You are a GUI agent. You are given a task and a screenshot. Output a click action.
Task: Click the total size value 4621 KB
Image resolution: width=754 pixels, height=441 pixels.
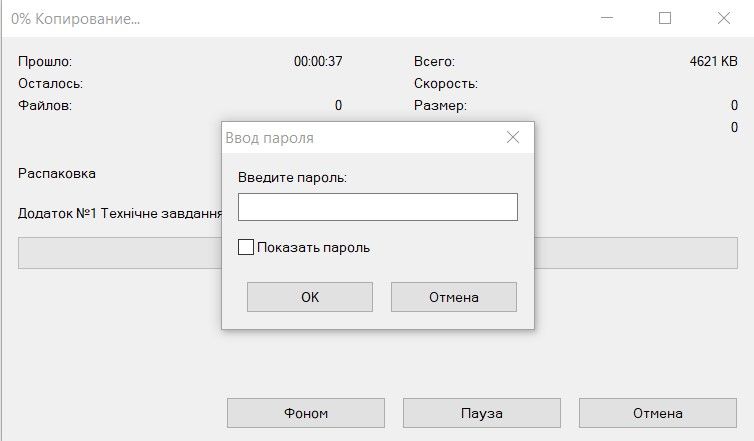(713, 61)
